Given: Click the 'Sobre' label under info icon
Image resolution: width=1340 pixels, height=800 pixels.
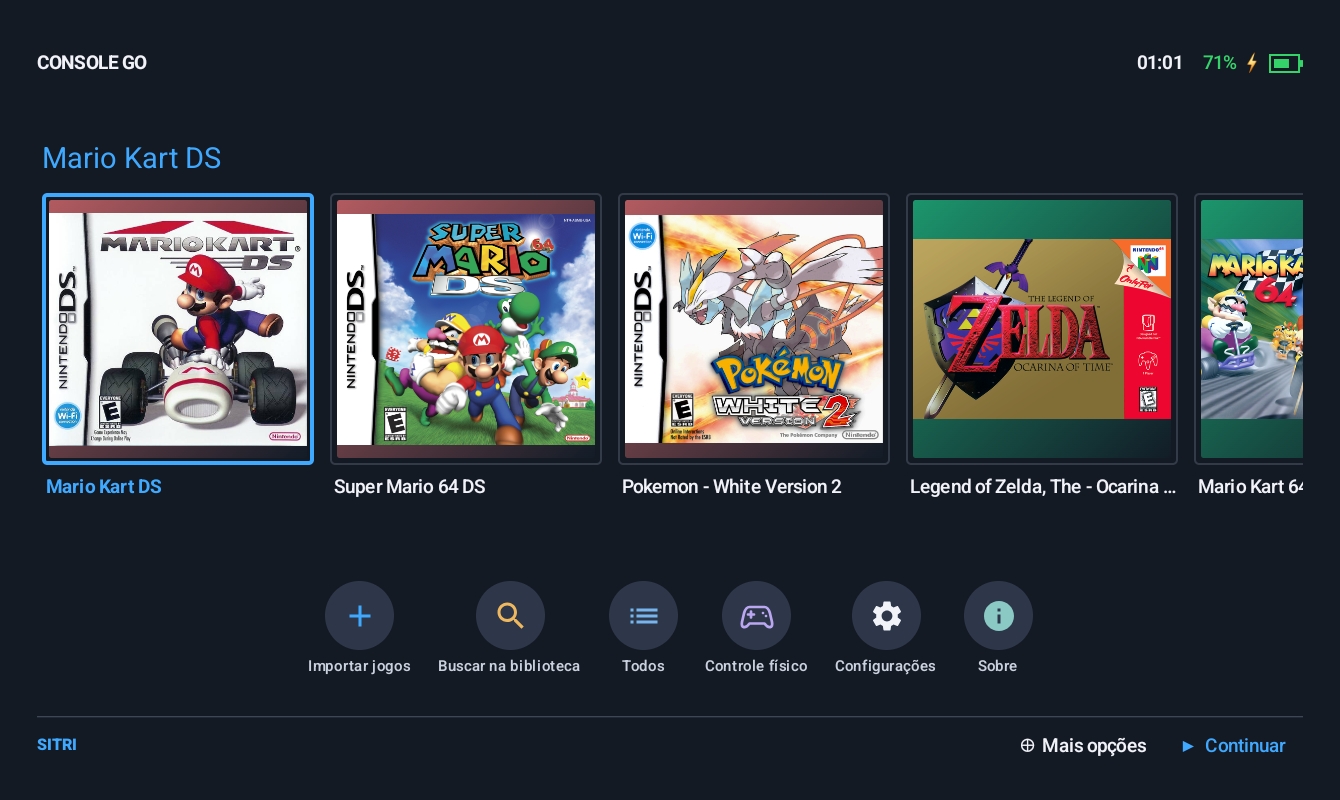Looking at the screenshot, I should (998, 666).
